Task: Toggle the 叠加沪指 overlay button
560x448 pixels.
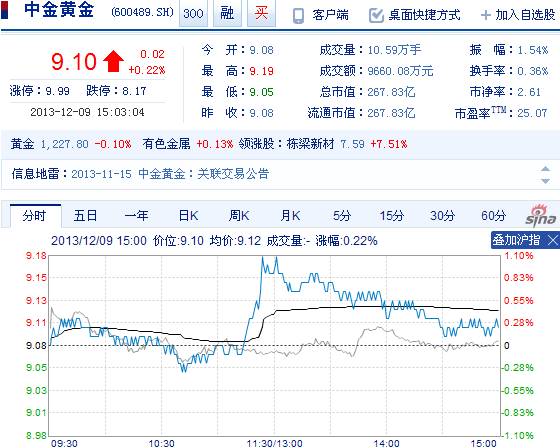Action: click(x=516, y=240)
